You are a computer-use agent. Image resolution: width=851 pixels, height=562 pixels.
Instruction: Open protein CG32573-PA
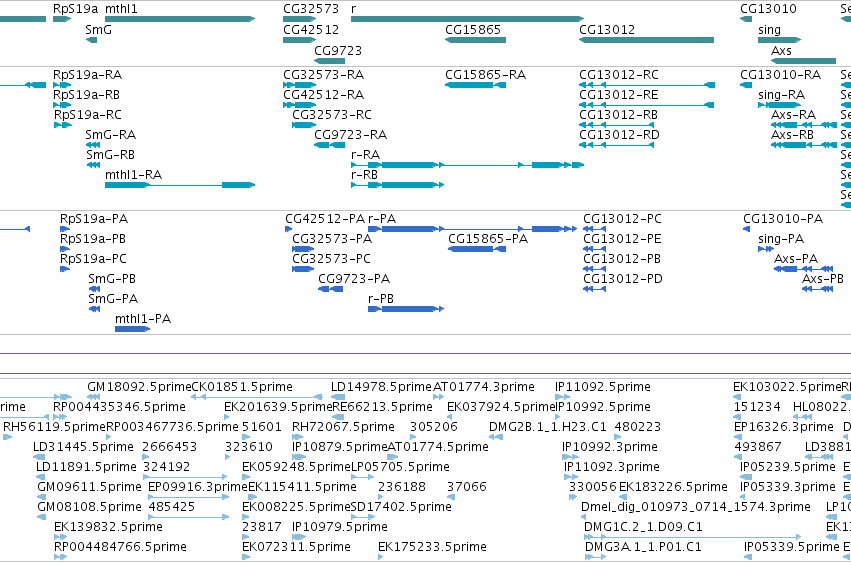pos(303,249)
